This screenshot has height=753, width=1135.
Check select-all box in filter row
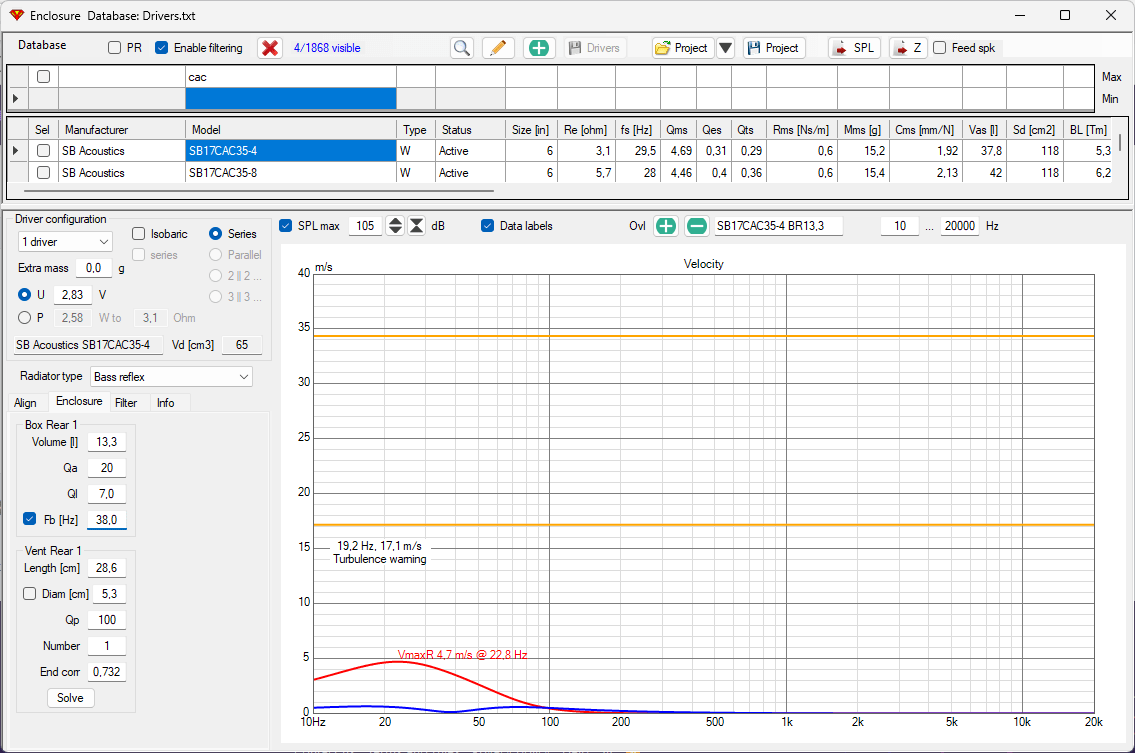click(x=43, y=77)
